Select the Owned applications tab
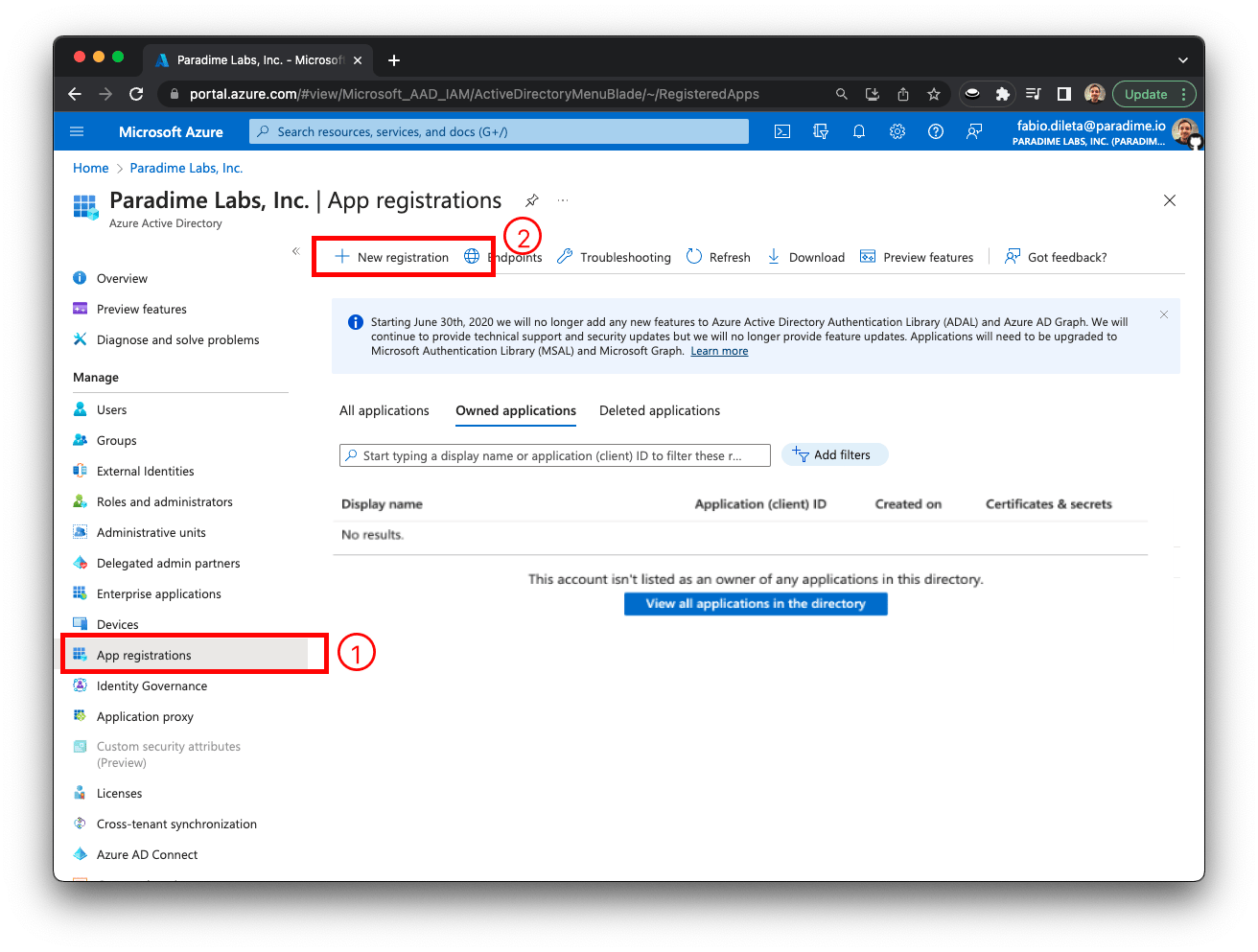Viewport: 1258px width, 952px height. pos(516,410)
